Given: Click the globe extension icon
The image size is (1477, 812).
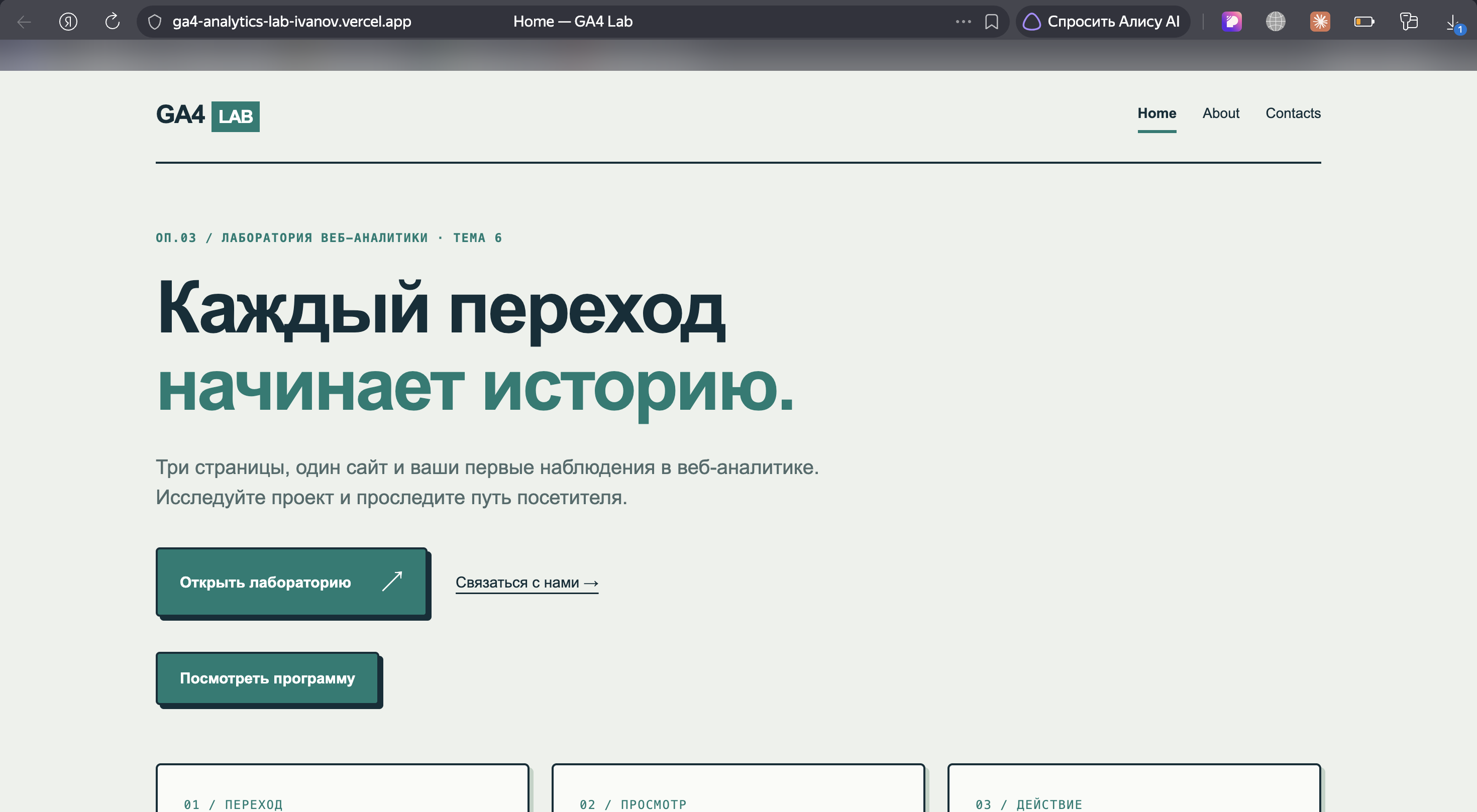Looking at the screenshot, I should (x=1276, y=22).
